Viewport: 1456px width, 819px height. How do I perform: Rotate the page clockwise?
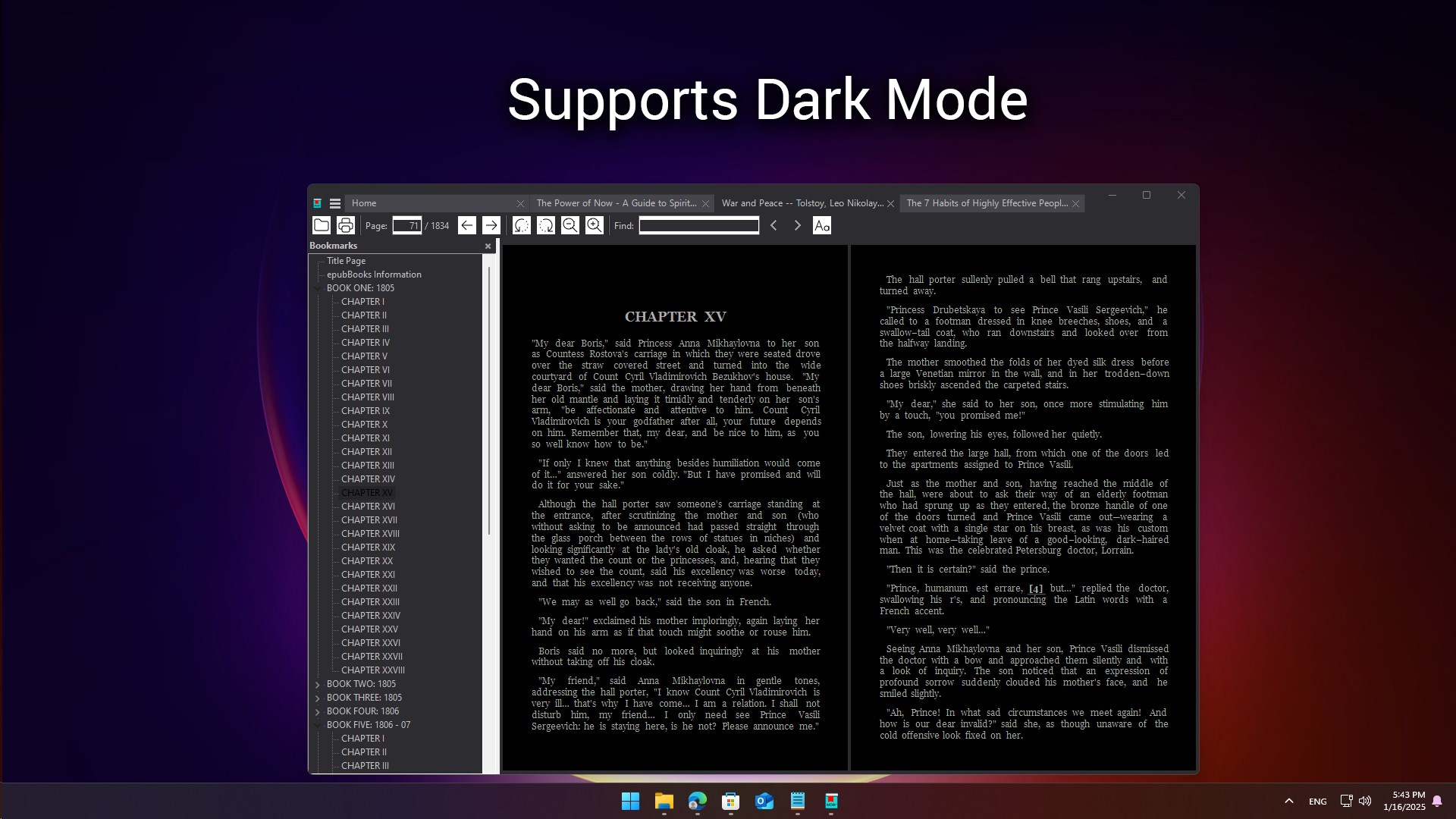point(546,225)
